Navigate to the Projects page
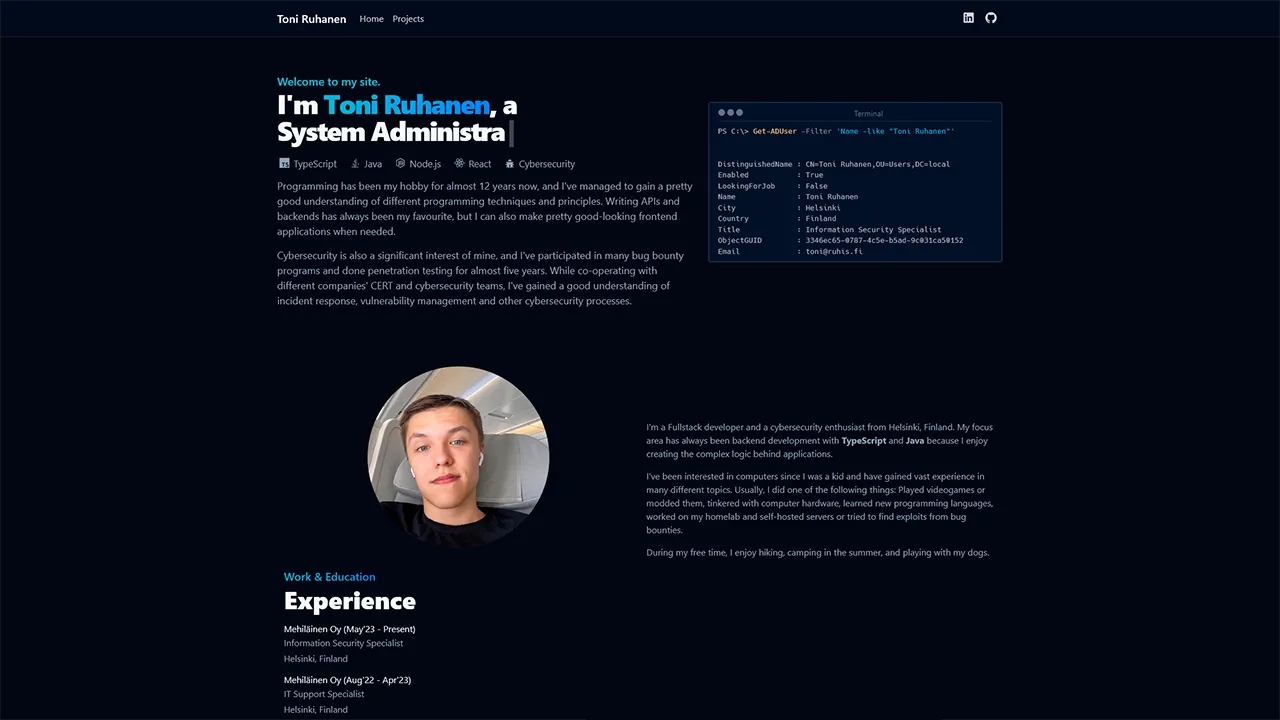This screenshot has width=1280, height=720. [408, 18]
